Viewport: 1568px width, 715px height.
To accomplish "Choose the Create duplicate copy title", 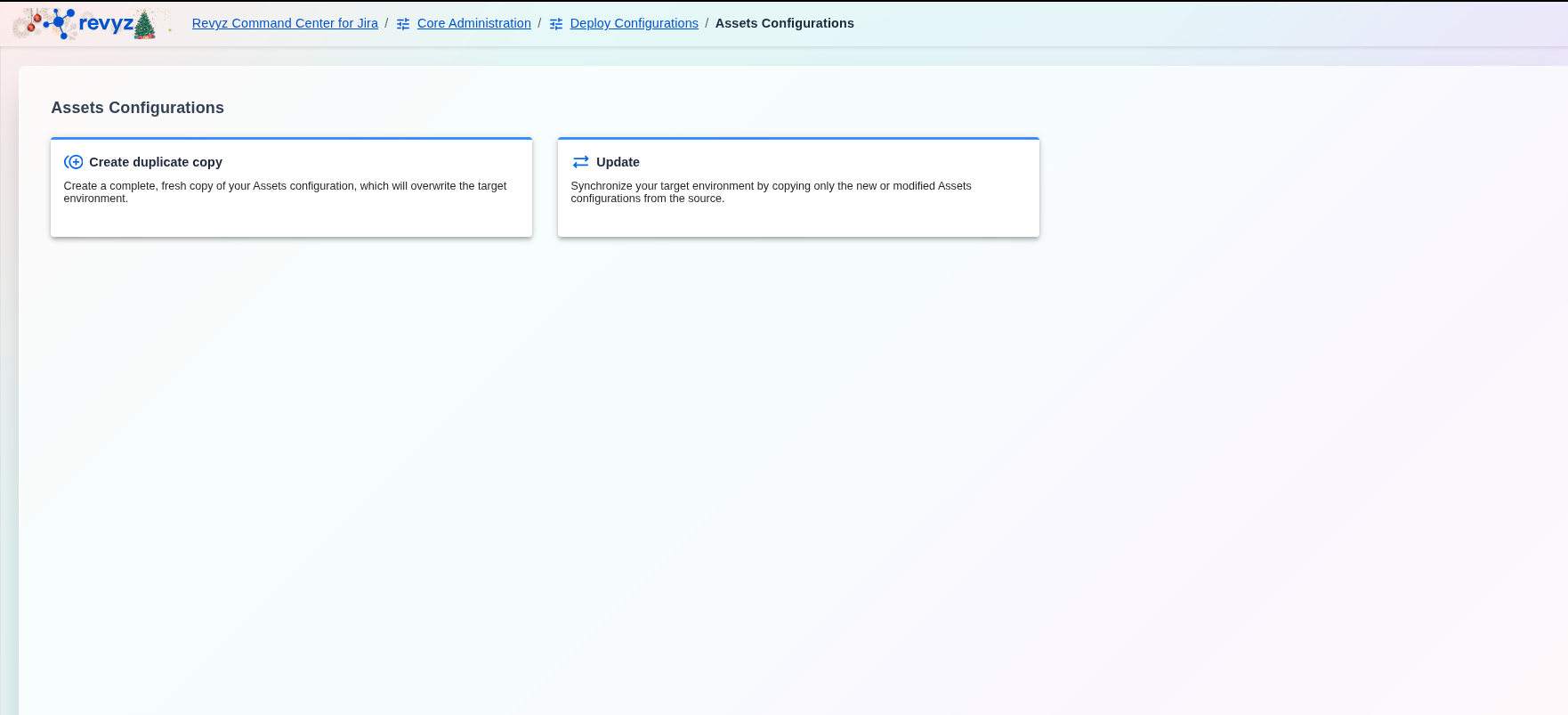I will [x=156, y=162].
